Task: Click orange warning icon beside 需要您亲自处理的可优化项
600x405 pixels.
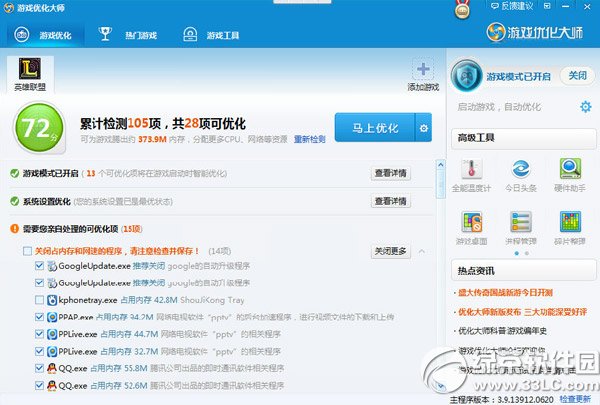Action: pos(15,229)
